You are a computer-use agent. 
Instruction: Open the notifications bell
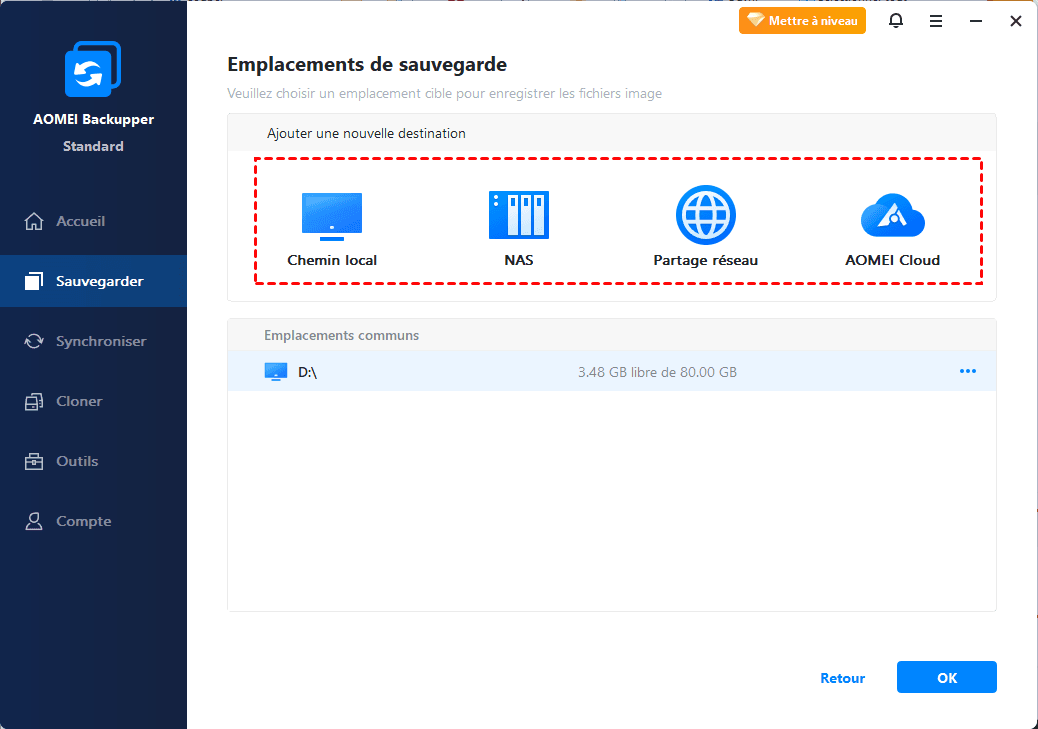coord(896,21)
